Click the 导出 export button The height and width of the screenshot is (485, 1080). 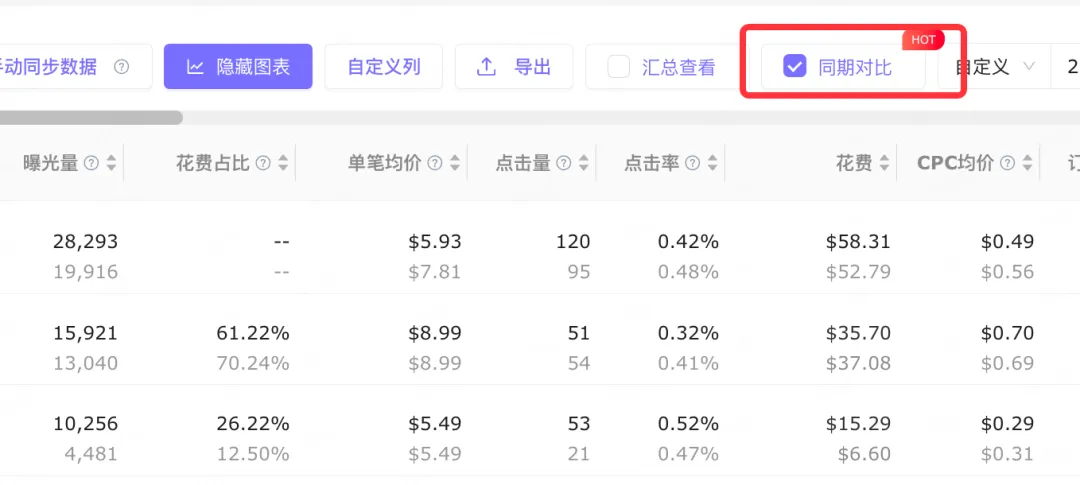tap(514, 67)
